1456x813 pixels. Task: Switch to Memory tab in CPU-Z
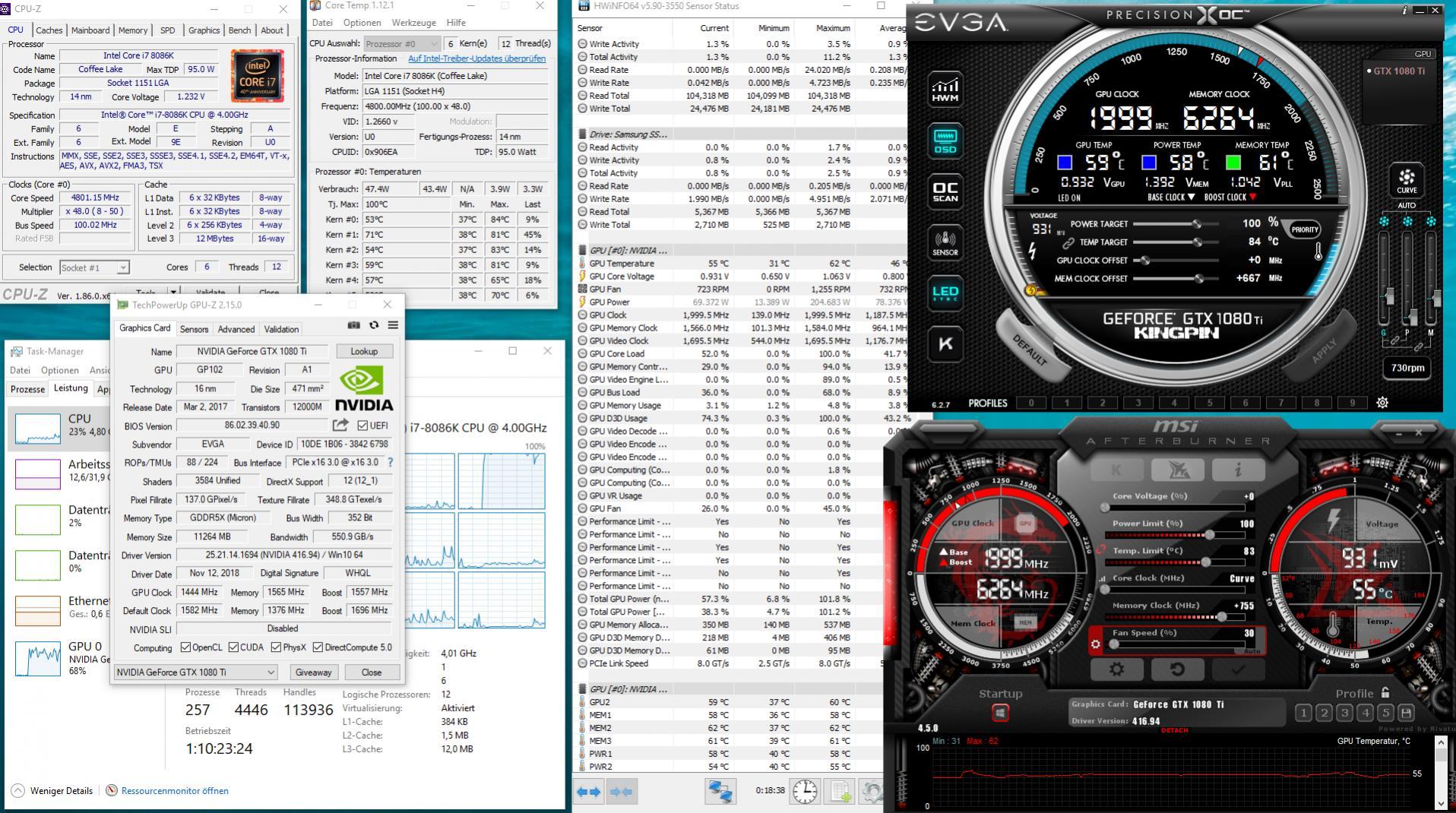coord(133,30)
